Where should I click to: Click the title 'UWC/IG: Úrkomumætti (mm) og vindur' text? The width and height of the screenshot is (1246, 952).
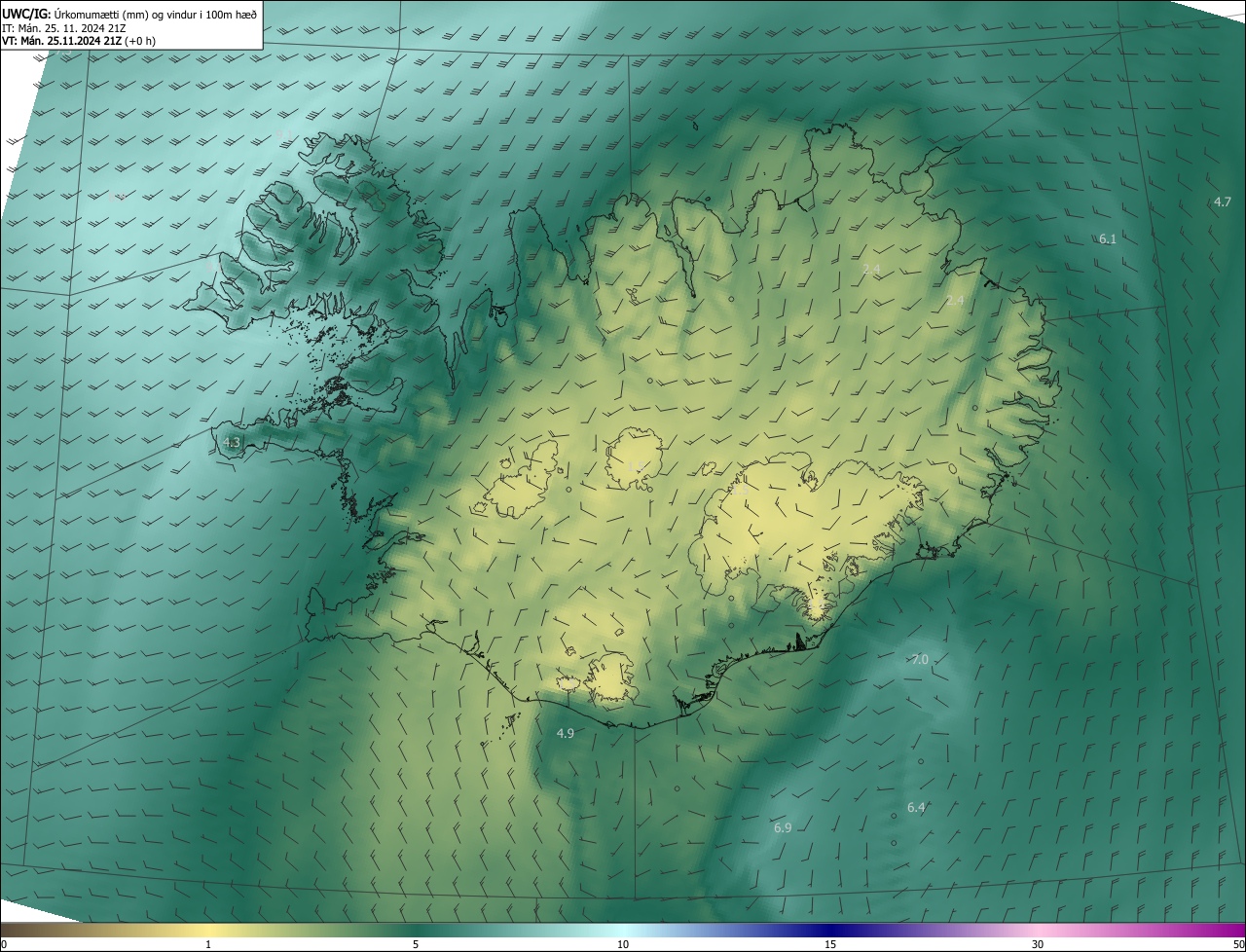[x=129, y=14]
